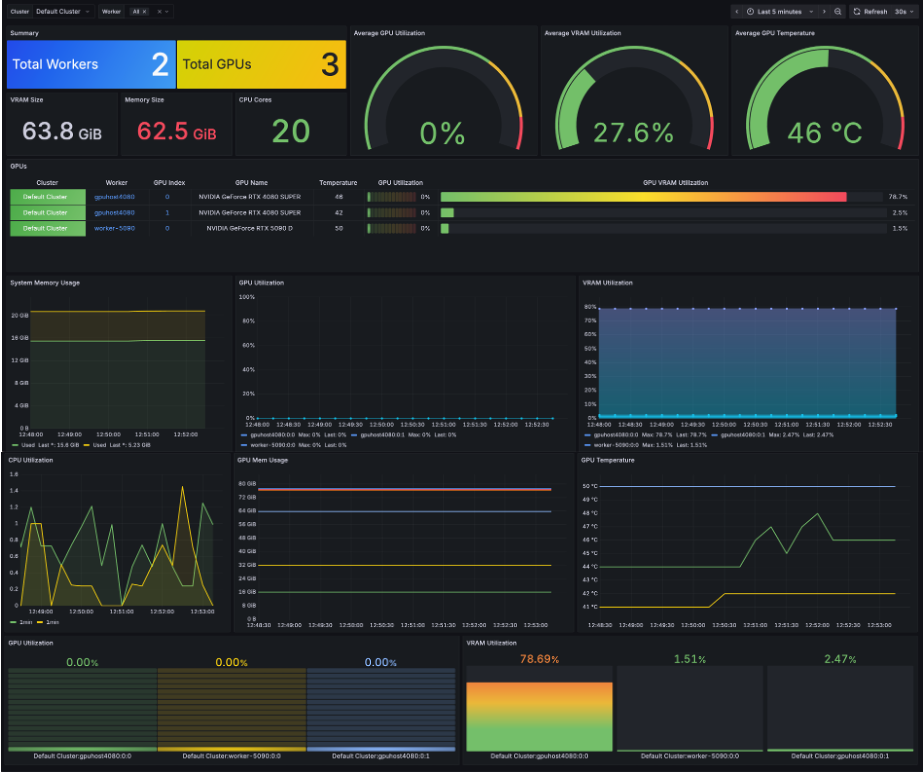Clear the Worker filter selection

(159, 11)
